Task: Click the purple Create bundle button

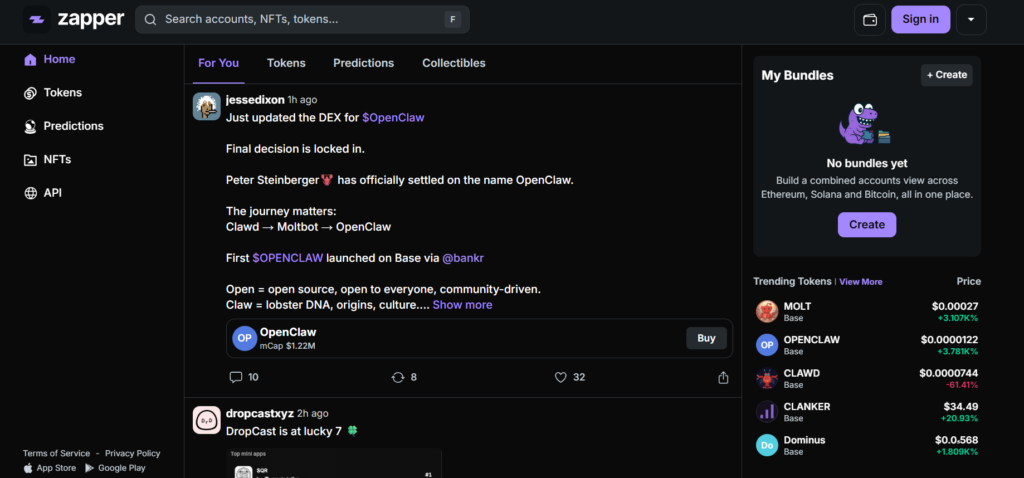Action: (x=867, y=225)
